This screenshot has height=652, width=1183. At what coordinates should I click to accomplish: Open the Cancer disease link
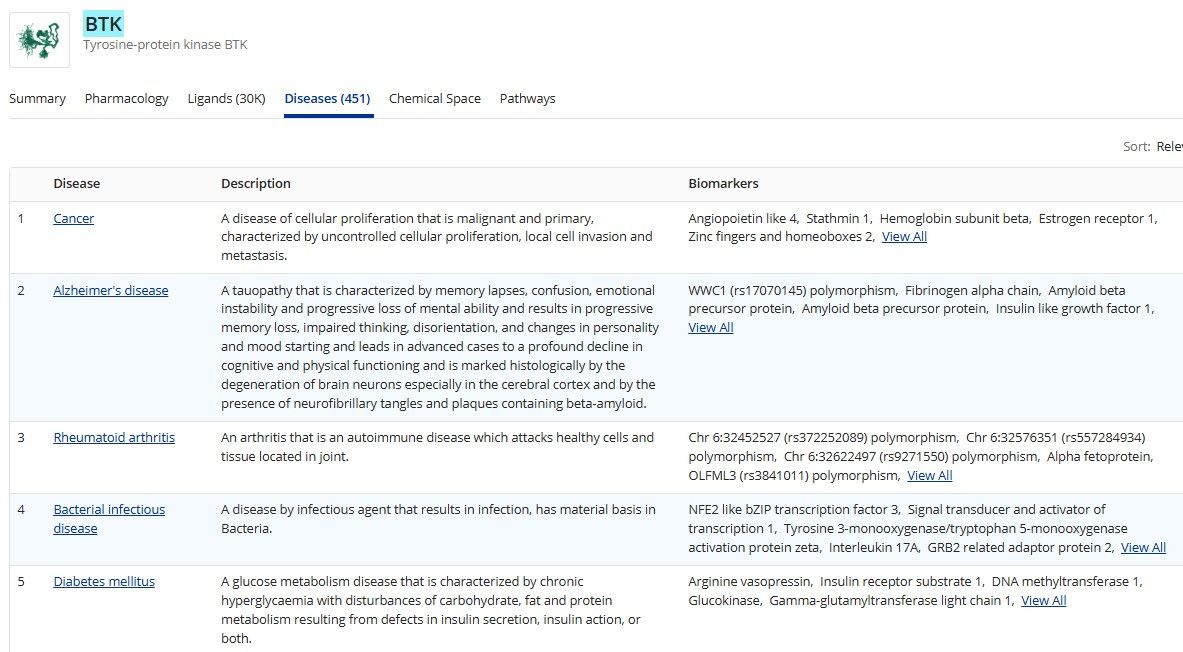pos(73,218)
